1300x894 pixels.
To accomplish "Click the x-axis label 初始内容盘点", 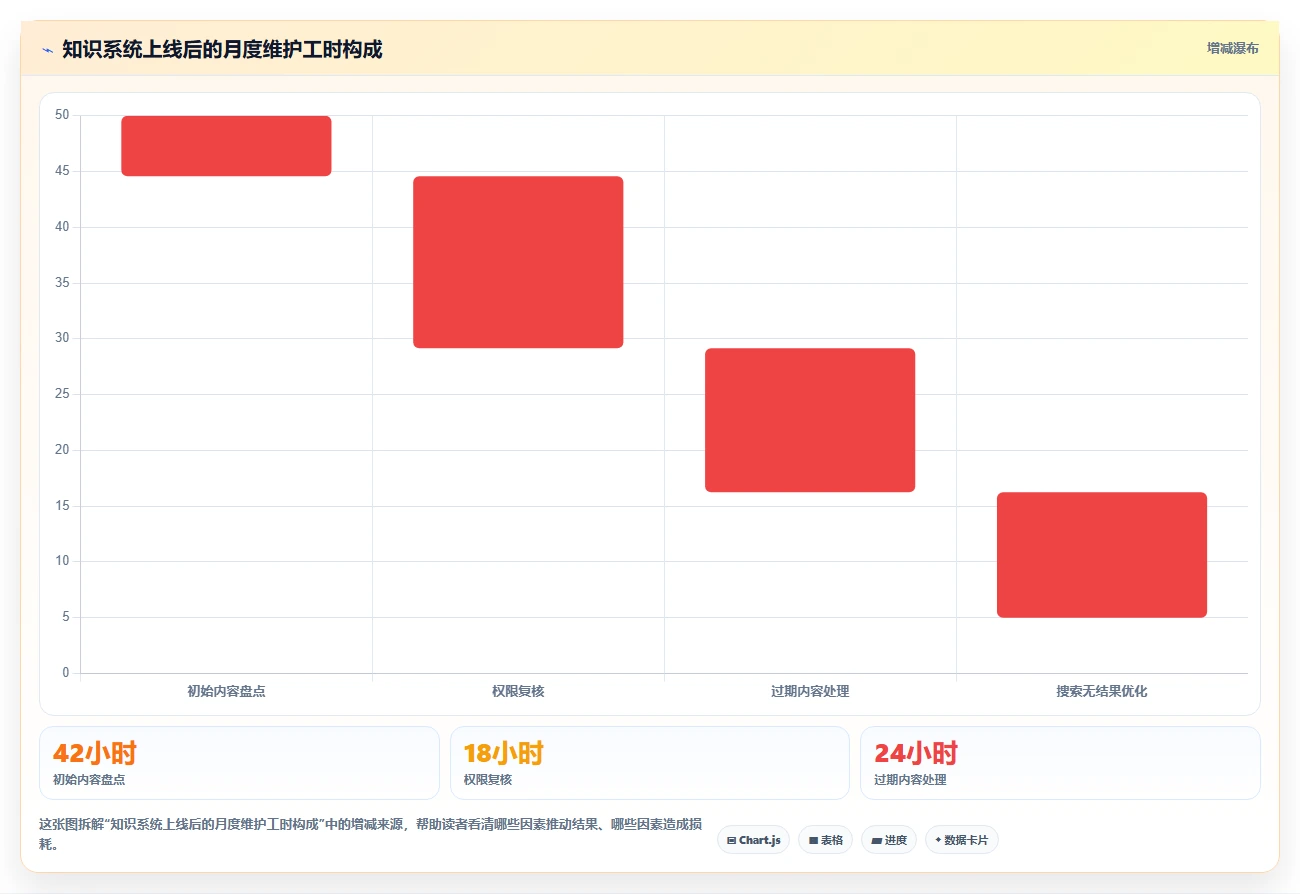I will (x=226, y=691).
